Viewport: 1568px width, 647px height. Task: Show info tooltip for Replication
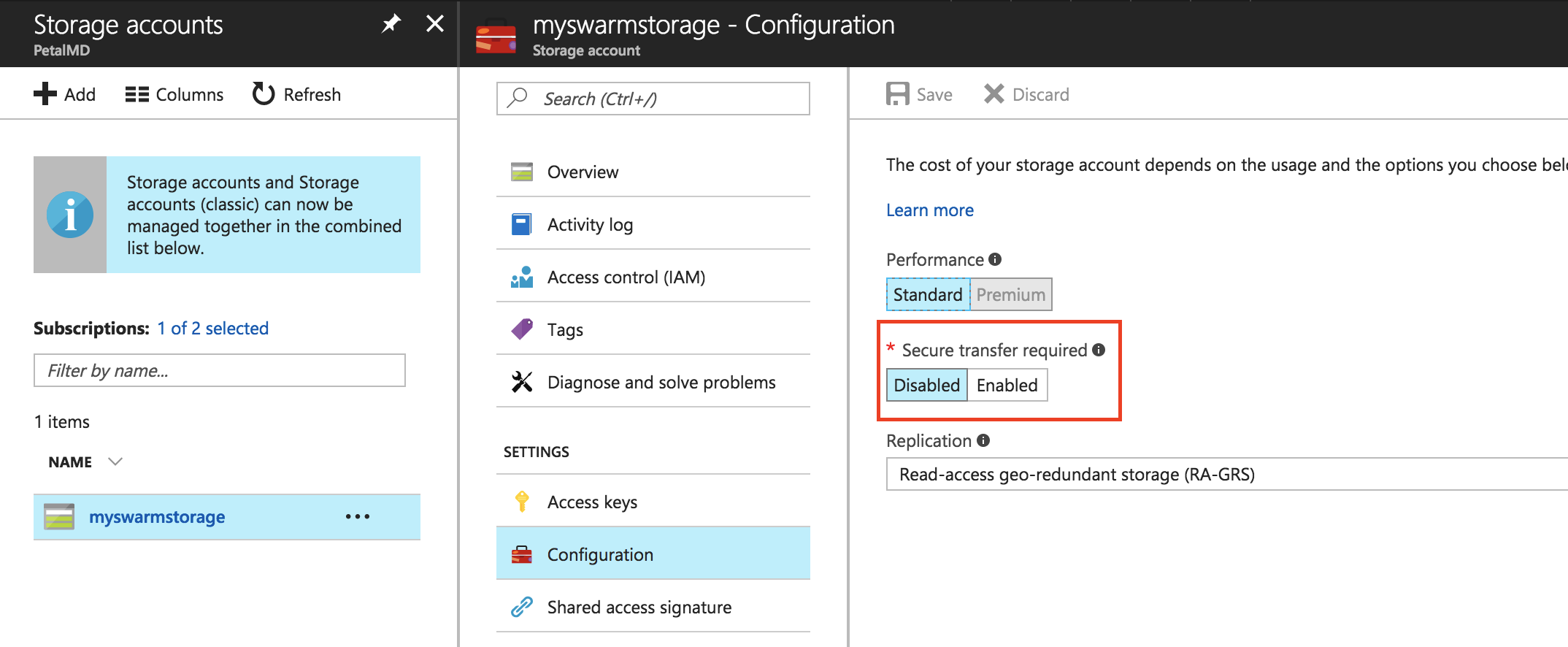tap(983, 440)
